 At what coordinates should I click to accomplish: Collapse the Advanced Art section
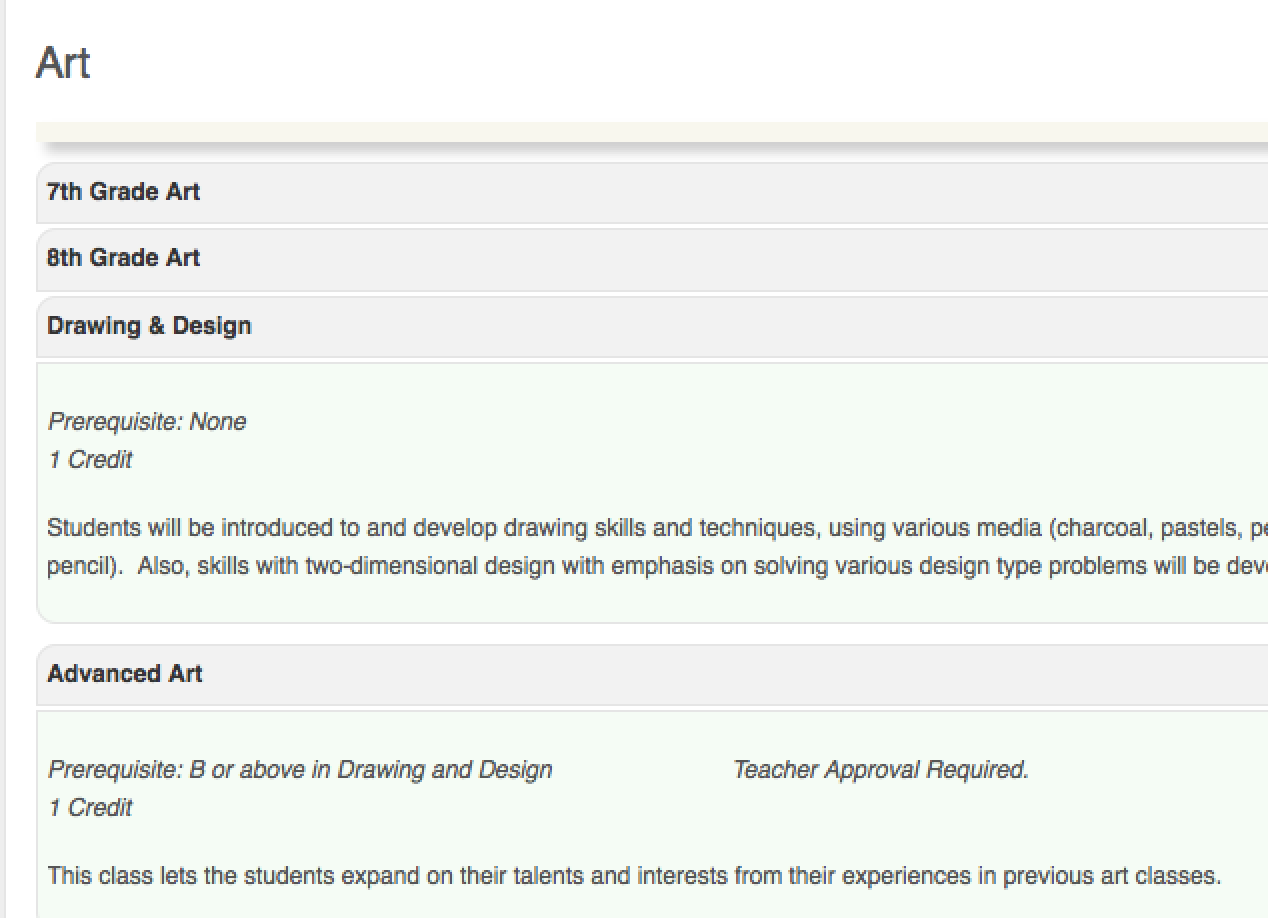tap(125, 674)
